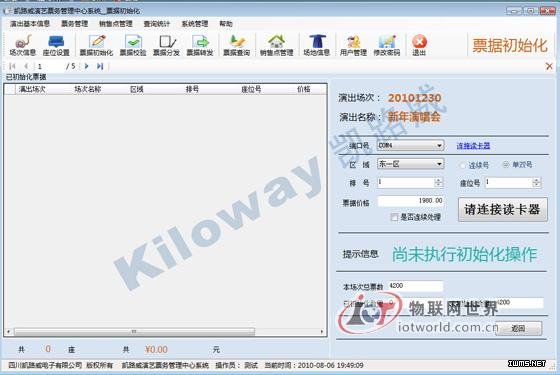This screenshot has width=560, height=375.
Task: Go to first record in navigator
Action: click(12, 66)
